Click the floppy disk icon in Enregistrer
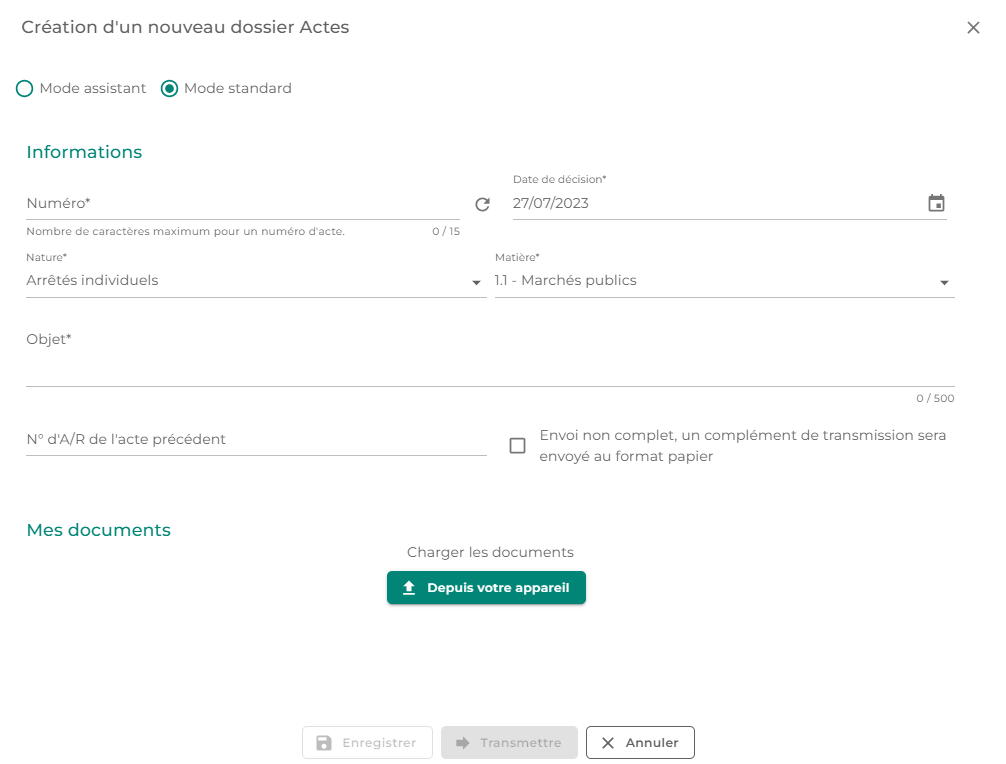The image size is (1006, 764). click(324, 743)
